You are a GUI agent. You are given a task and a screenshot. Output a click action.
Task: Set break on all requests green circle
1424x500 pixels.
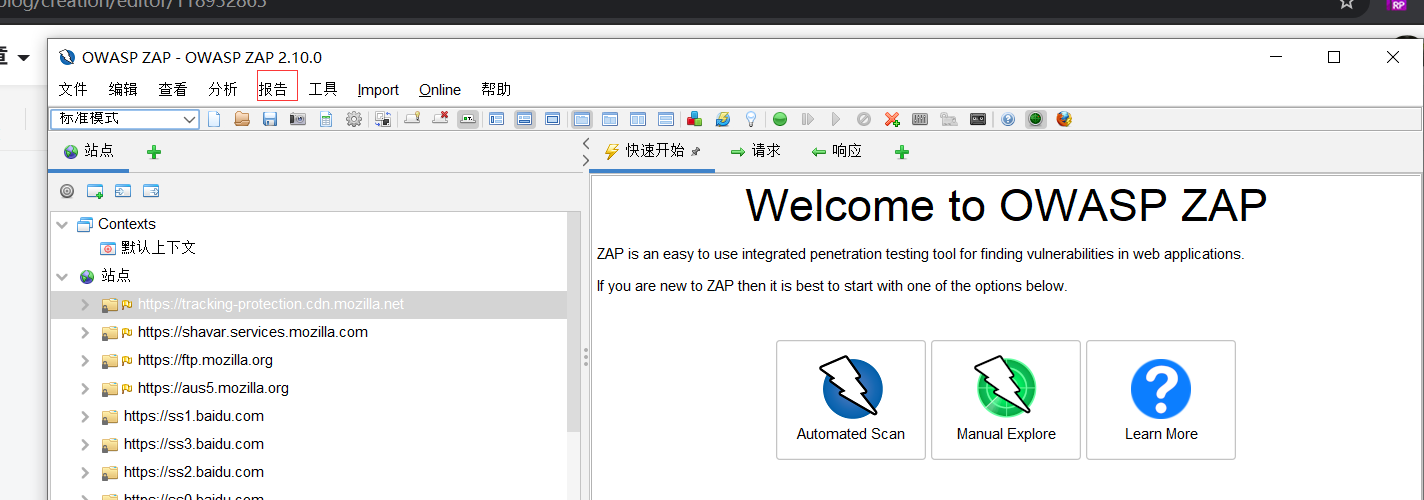780,119
